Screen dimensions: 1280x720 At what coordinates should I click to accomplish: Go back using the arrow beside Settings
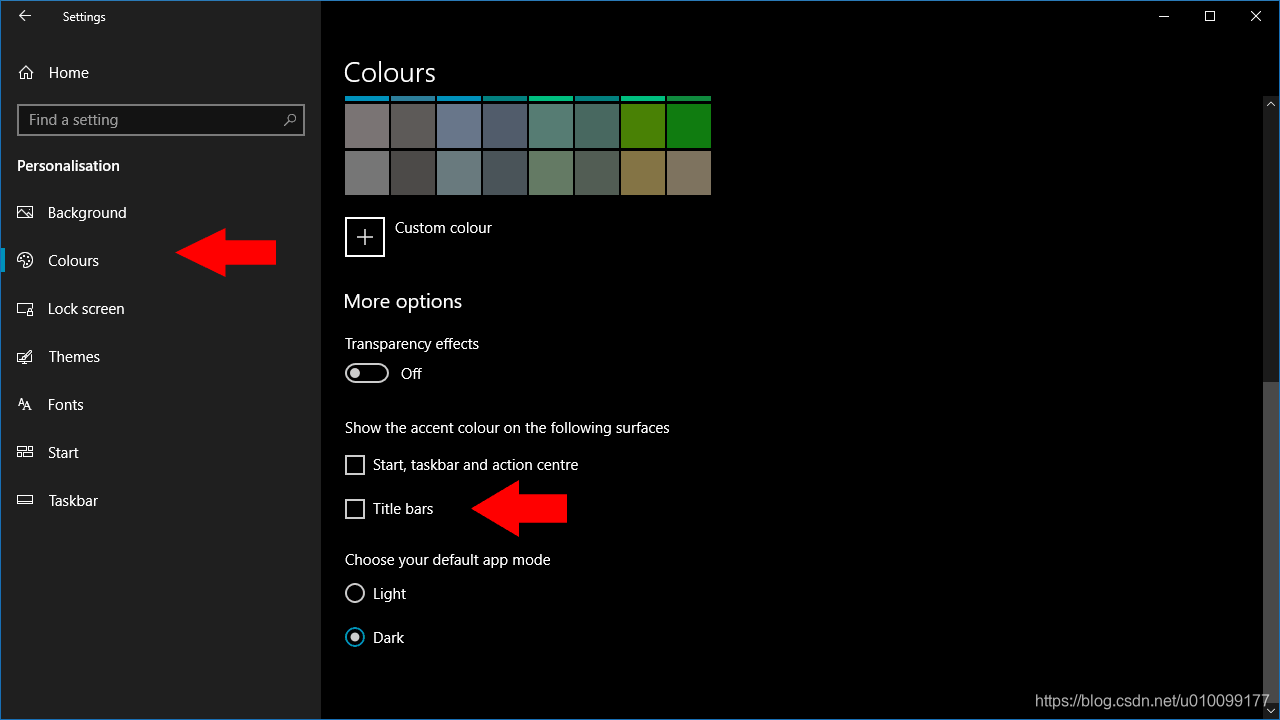click(x=25, y=16)
